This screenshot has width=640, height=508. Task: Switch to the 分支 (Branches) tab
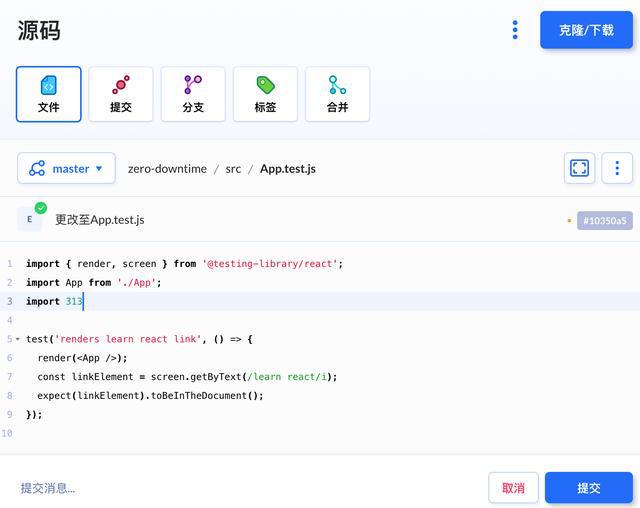(193, 94)
